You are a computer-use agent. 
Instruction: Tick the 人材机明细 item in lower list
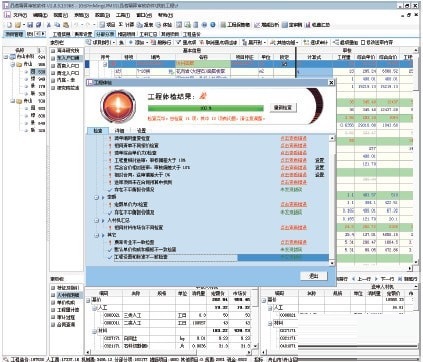53,295
